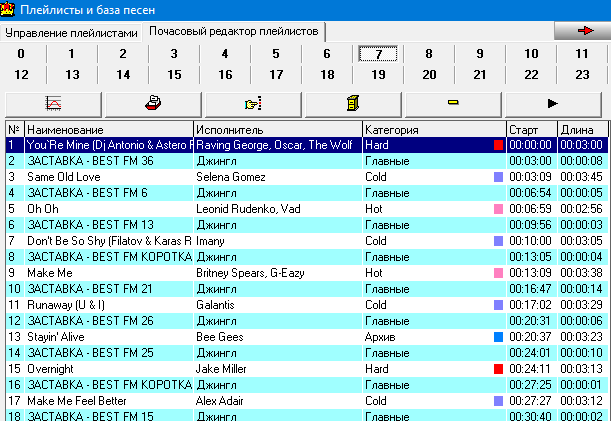Screen dimensions: 611x421
Task: Select the highlighted hour 7
Action: tap(378, 54)
